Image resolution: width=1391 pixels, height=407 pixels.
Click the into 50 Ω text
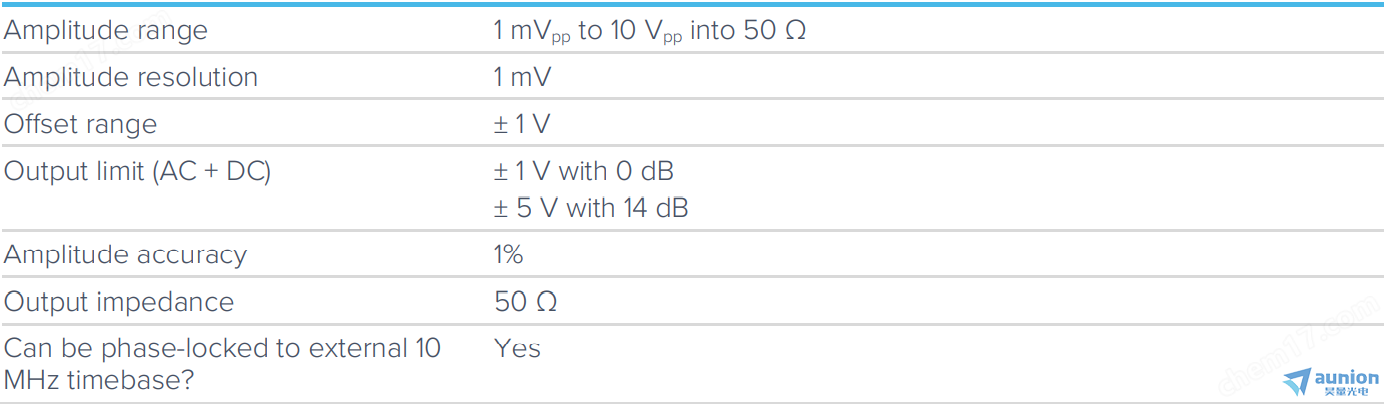coord(748,31)
